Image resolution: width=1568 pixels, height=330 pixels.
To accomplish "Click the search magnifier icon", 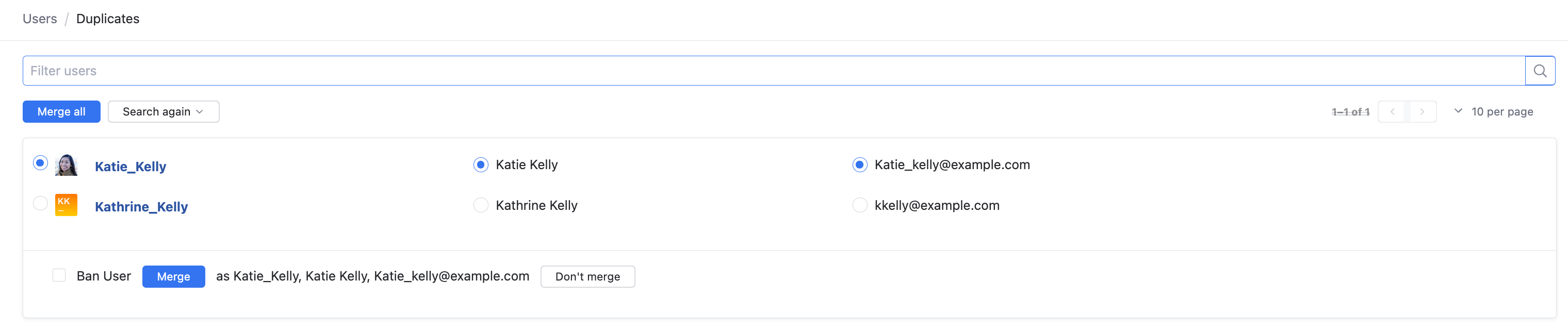I will (x=1540, y=71).
